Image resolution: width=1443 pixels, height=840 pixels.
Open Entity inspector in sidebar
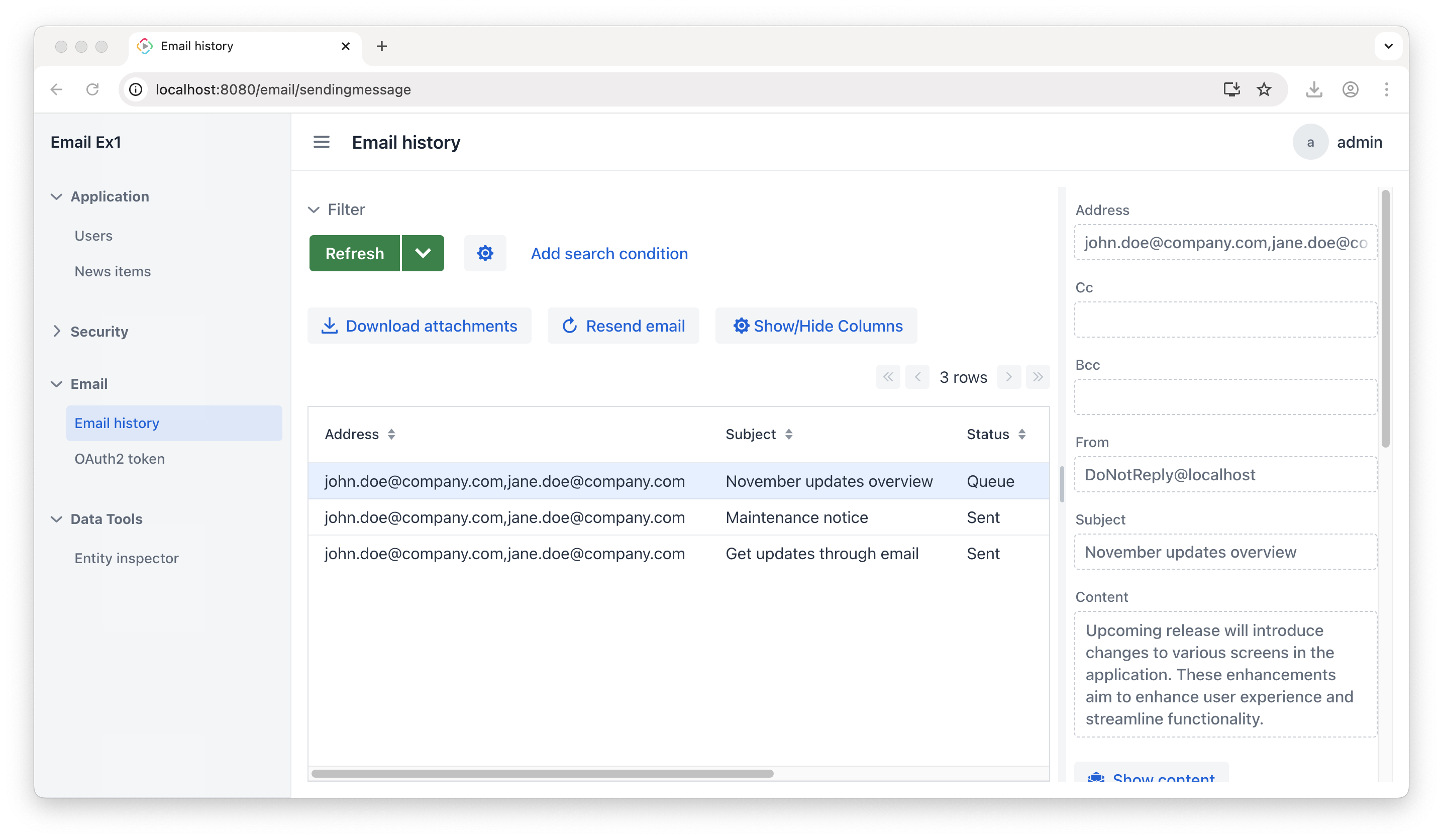[x=127, y=558]
